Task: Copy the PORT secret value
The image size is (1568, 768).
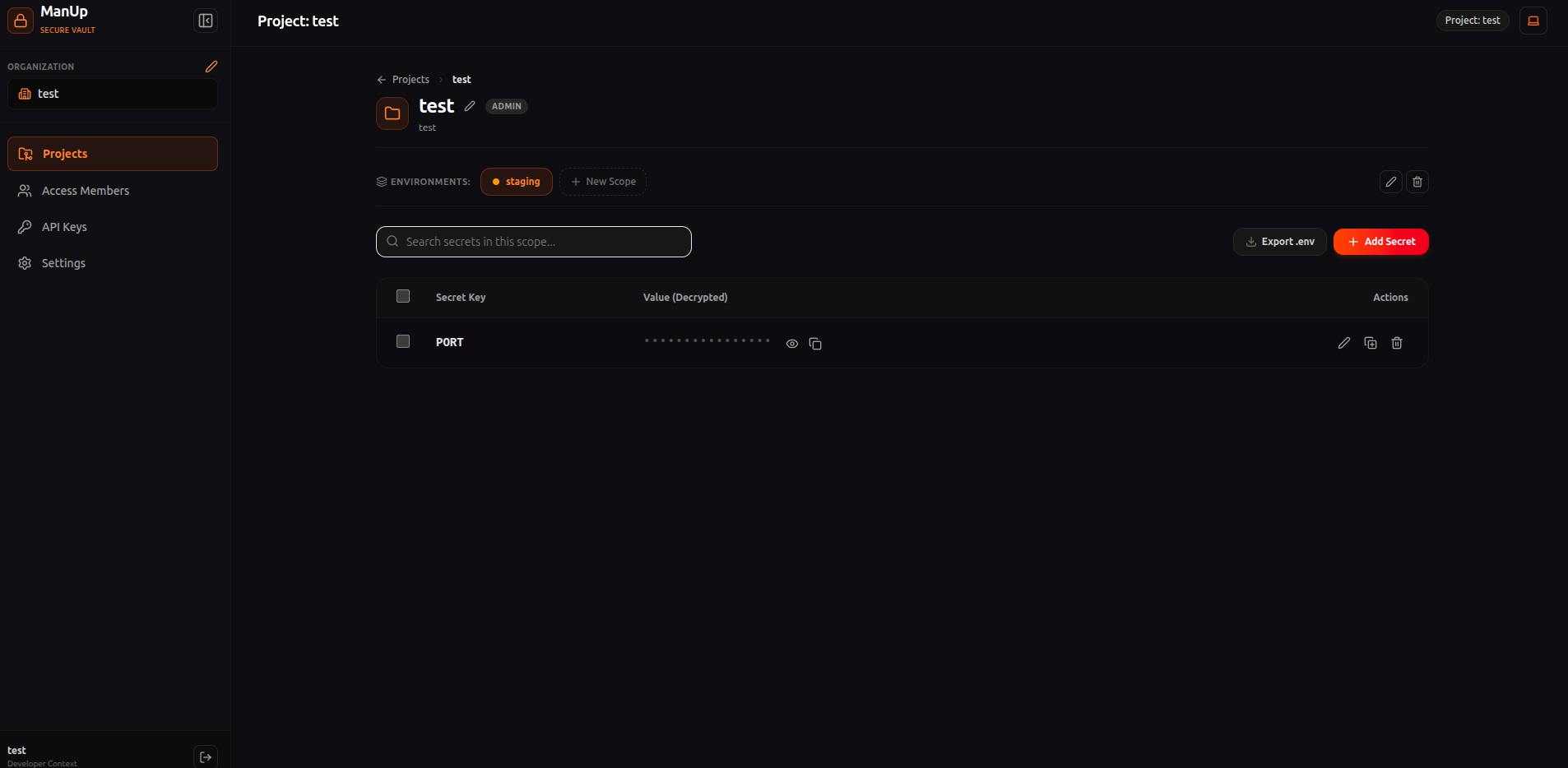Action: tap(815, 344)
